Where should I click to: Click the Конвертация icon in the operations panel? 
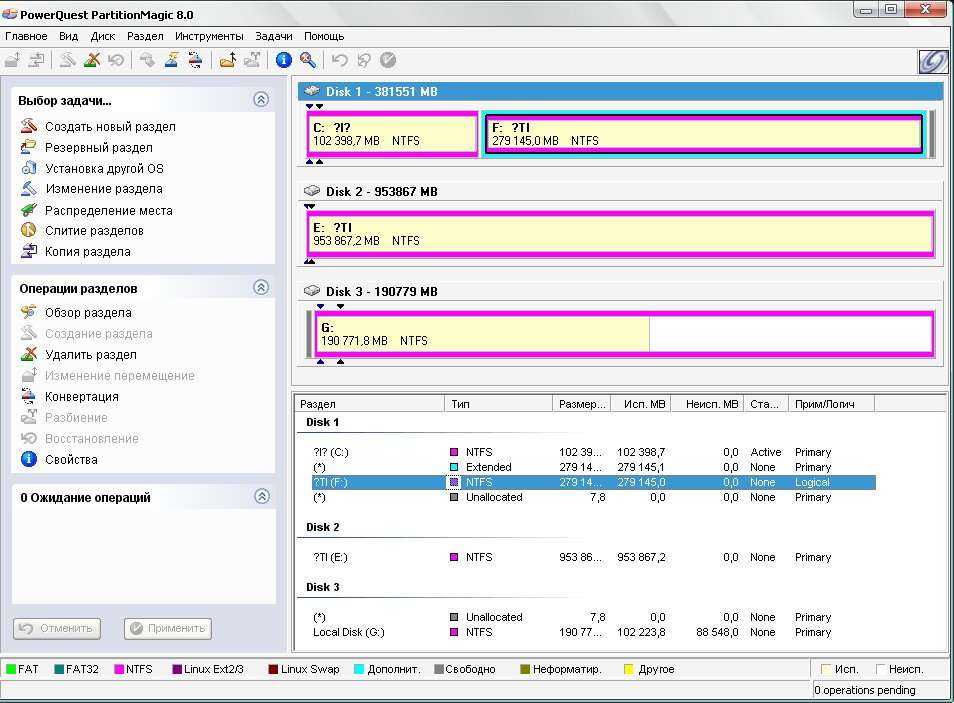click(x=28, y=397)
